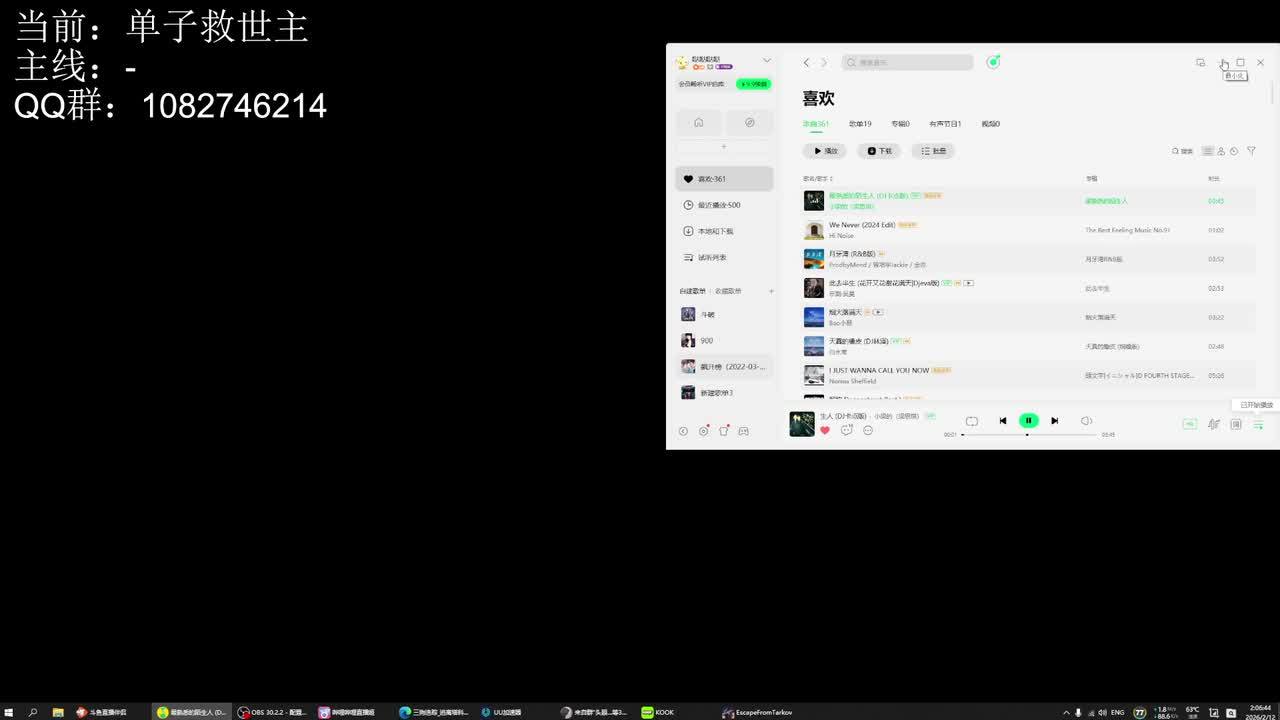Search within the liked songs list
The image size is (1280, 720).
pyautogui.click(x=1182, y=151)
